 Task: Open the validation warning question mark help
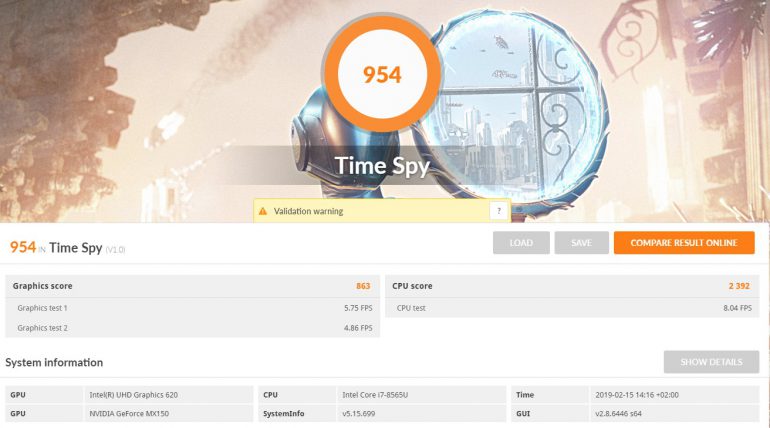499,211
